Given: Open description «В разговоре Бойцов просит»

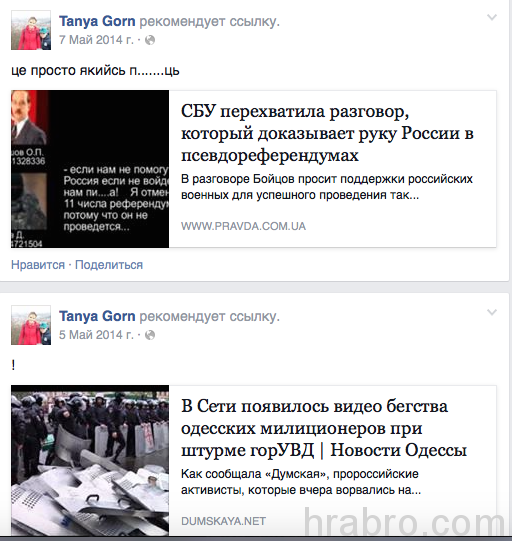Looking at the screenshot, I should pos(327,187).
